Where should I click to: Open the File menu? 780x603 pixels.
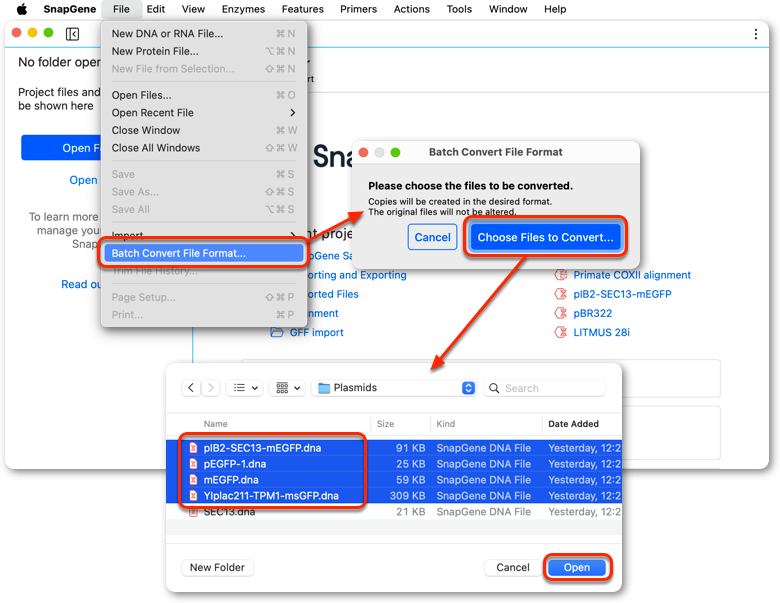pyautogui.click(x=121, y=9)
